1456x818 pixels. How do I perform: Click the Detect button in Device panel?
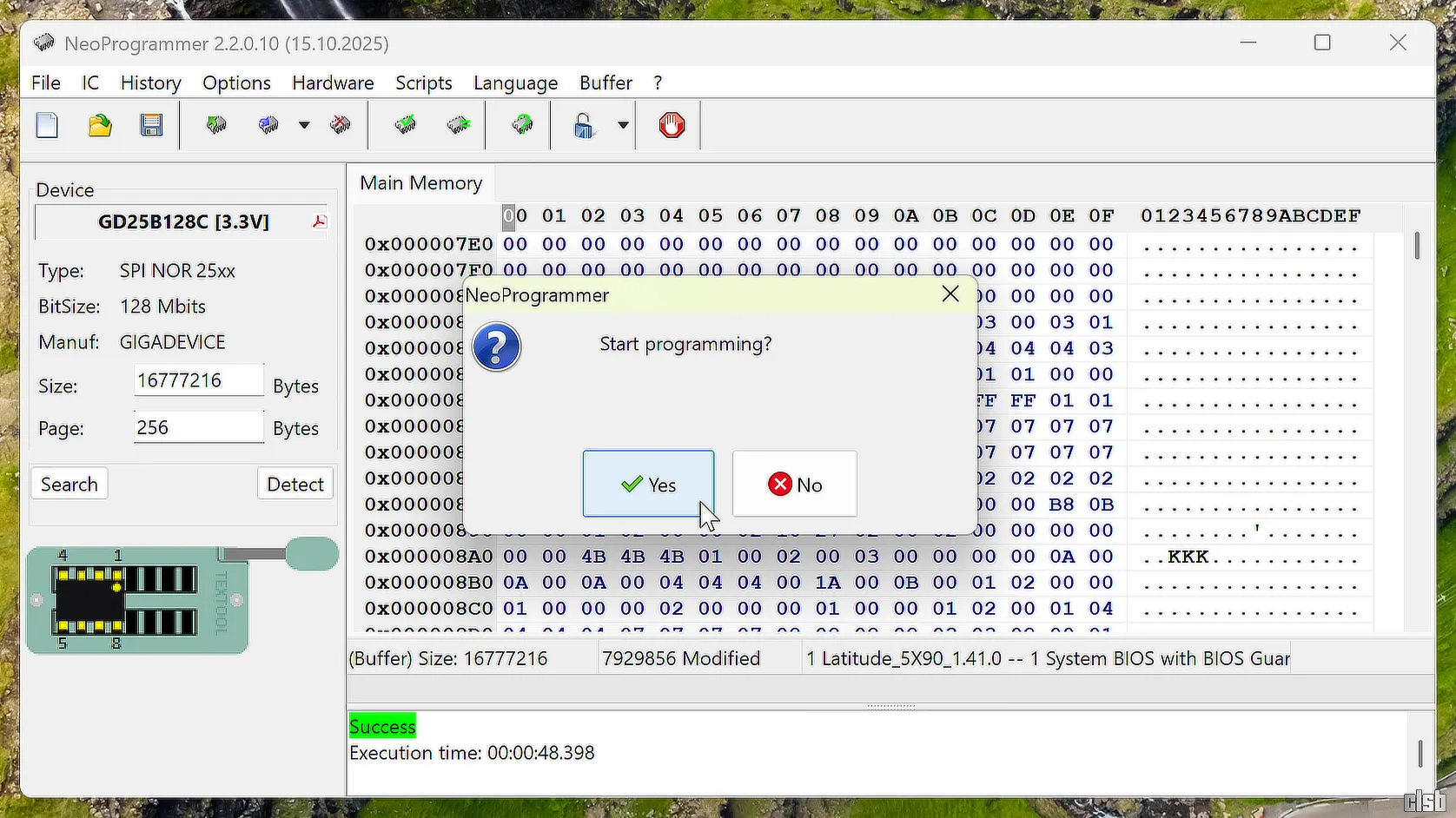point(295,485)
